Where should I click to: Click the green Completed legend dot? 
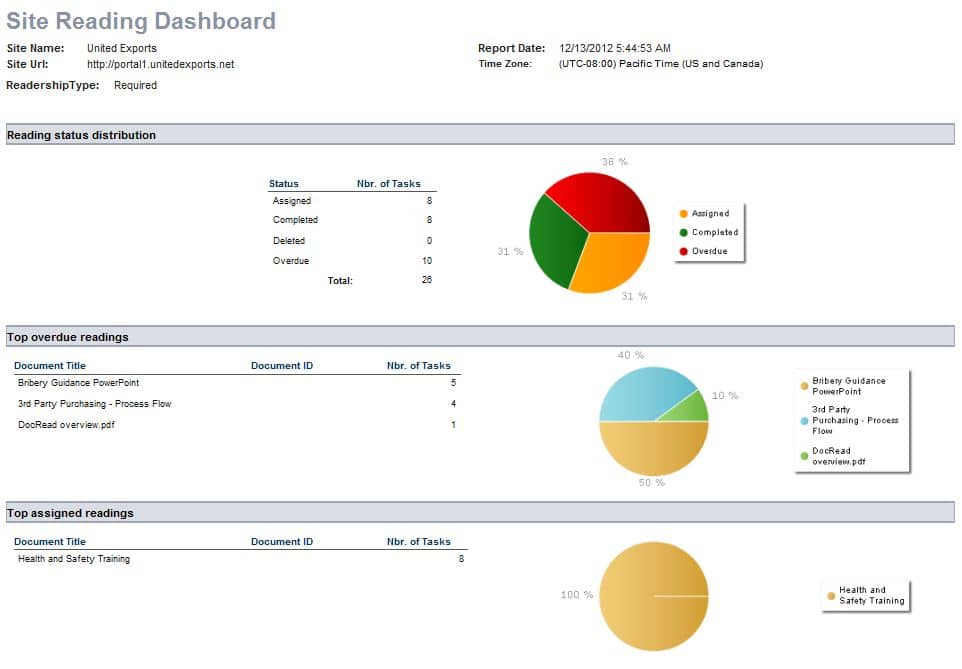[683, 233]
